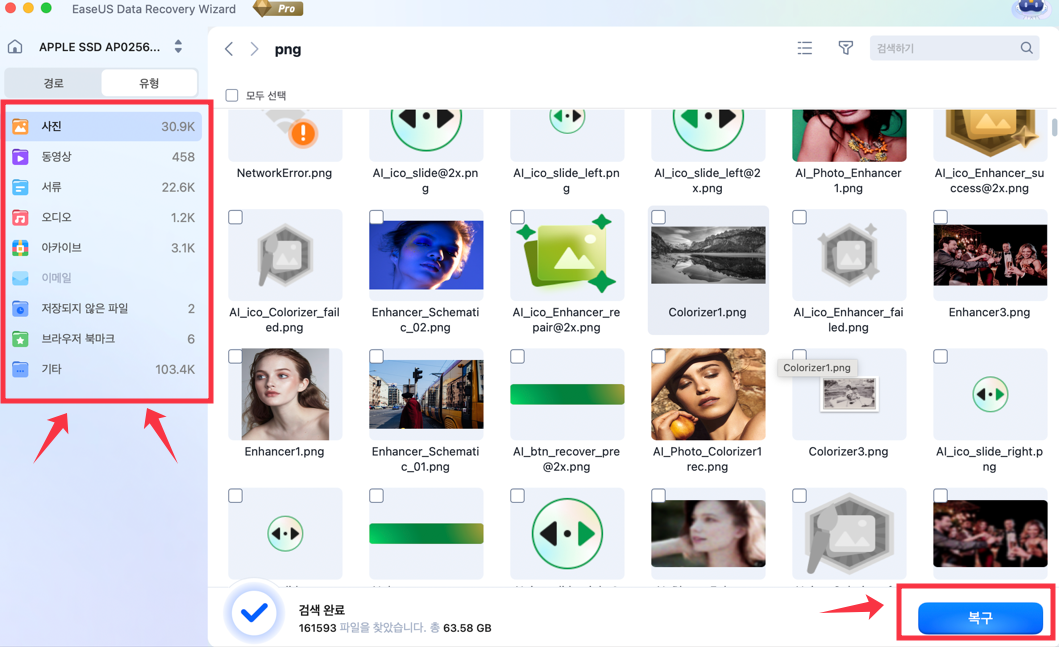Click the AI_ico_Colorizer_failed.png file name
Viewport: 1059px width, 647px height.
284,319
